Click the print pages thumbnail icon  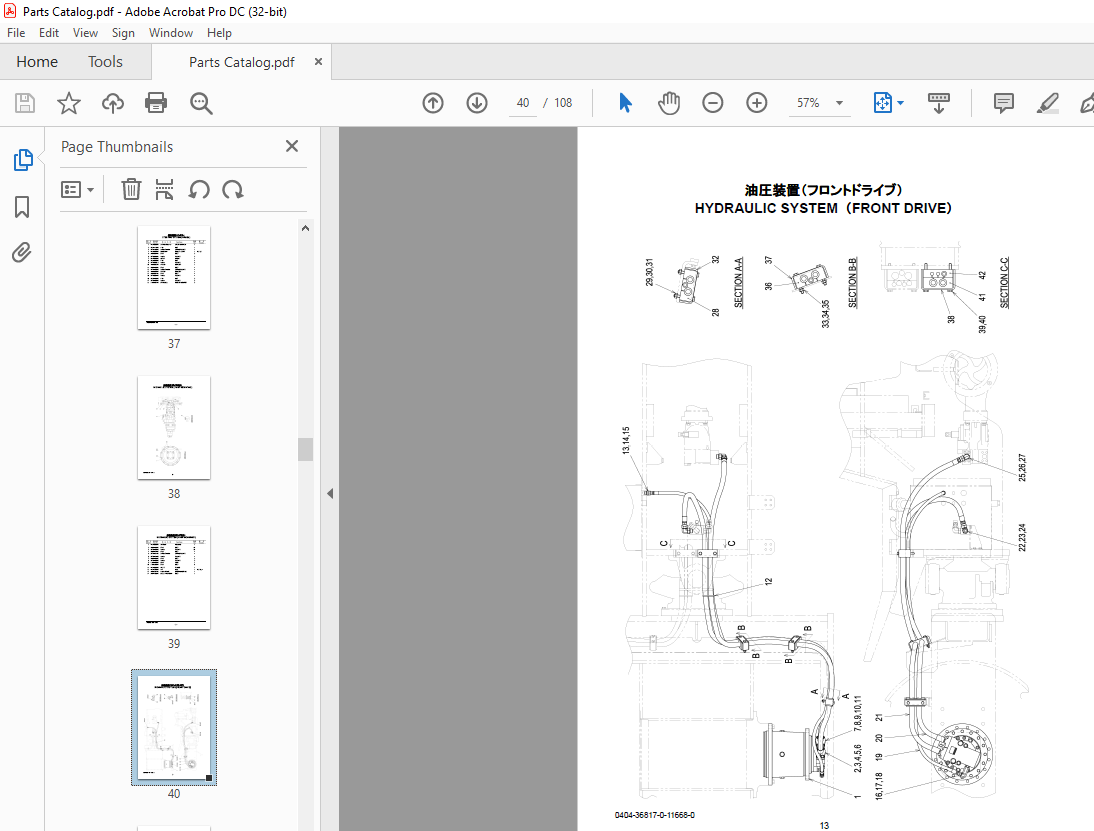coord(164,189)
